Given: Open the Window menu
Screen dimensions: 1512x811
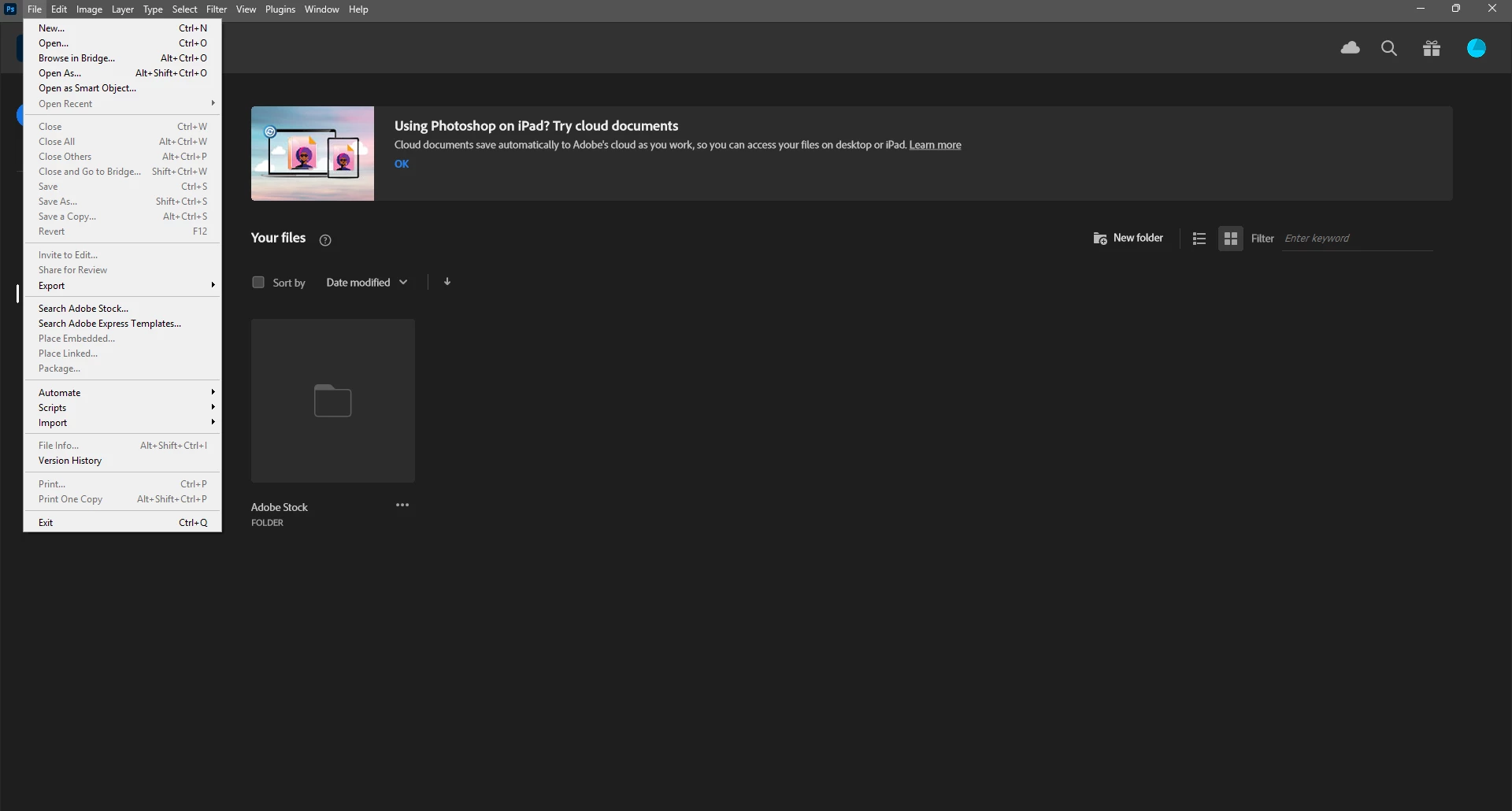Looking at the screenshot, I should [322, 9].
